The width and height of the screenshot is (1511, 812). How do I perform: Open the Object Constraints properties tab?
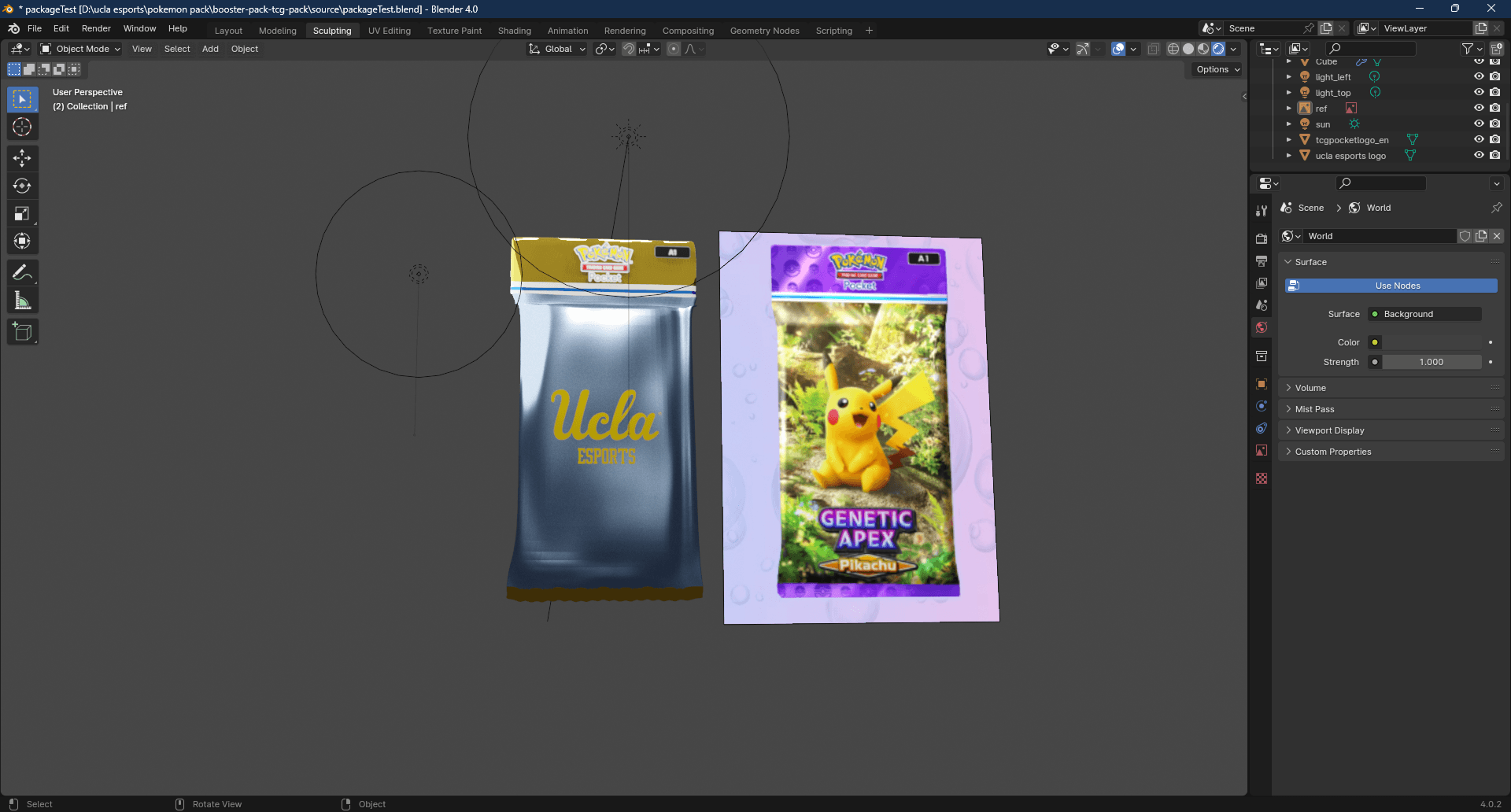tap(1262, 428)
